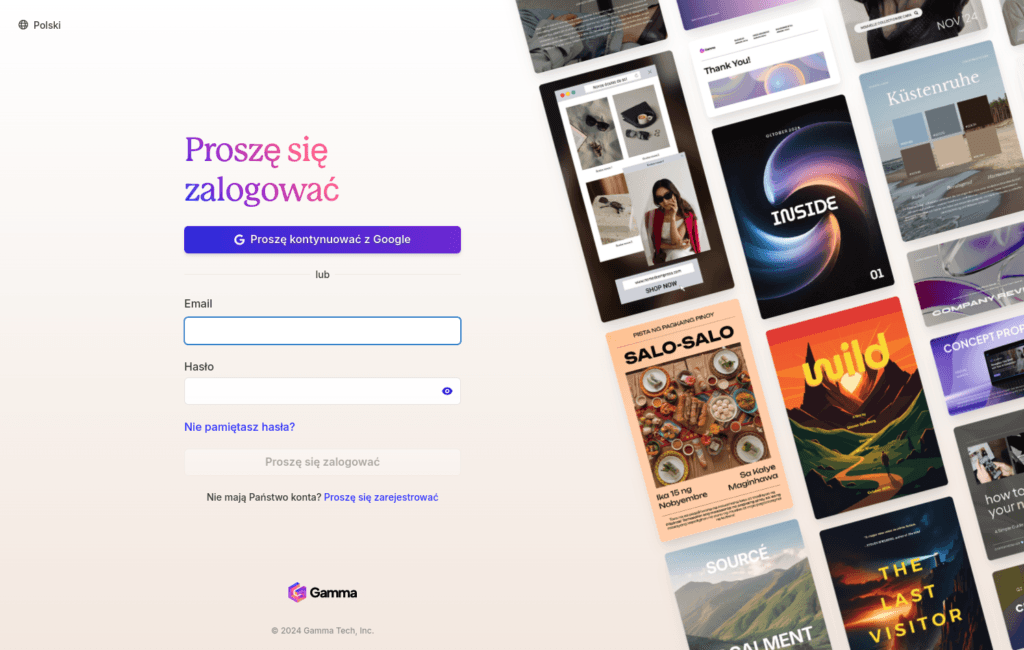The width and height of the screenshot is (1024, 650).
Task: Select the INSIDE swirl template thumbnail
Action: click(x=803, y=206)
